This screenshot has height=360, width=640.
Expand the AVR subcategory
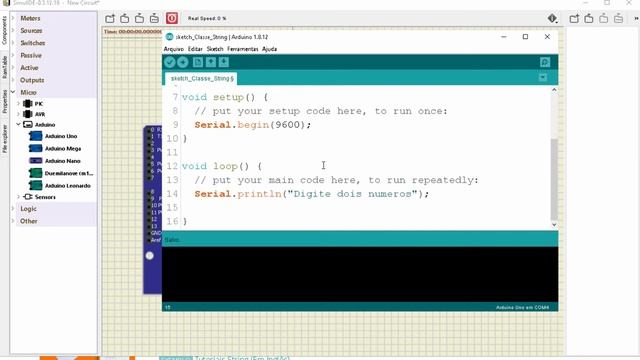tap(18, 114)
